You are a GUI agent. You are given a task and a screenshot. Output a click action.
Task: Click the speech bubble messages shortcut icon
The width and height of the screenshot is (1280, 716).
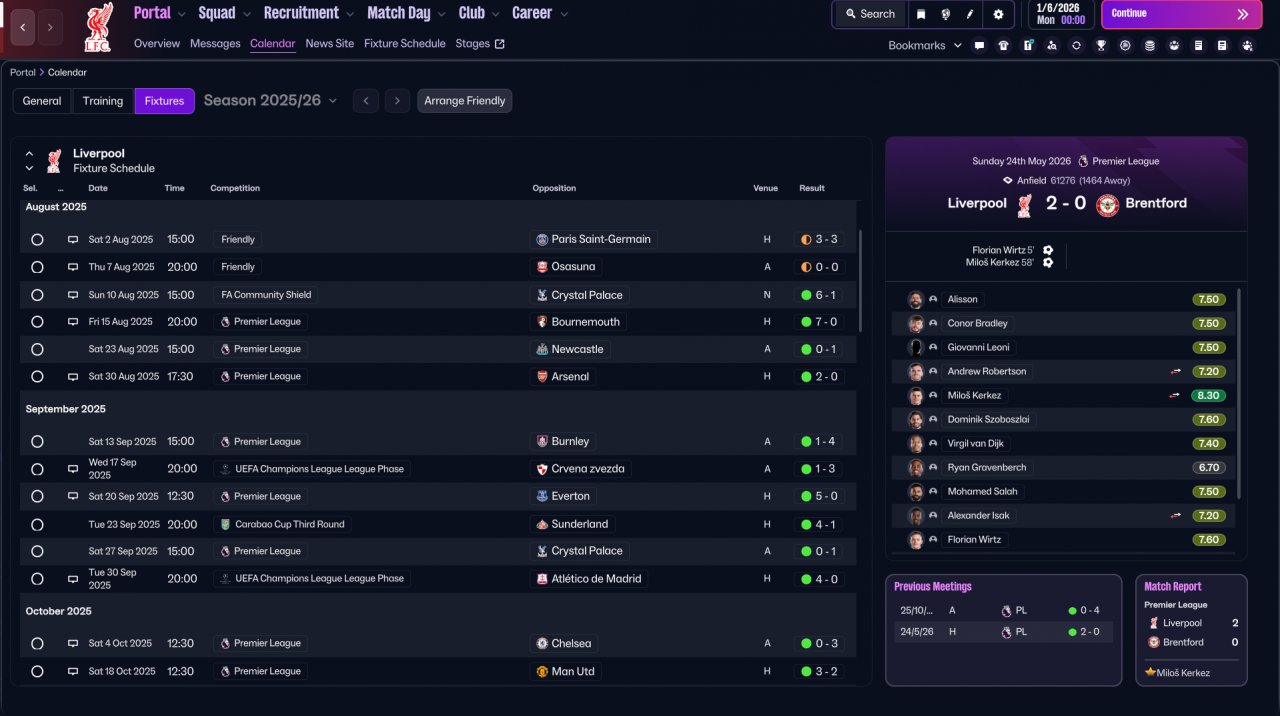(x=979, y=45)
